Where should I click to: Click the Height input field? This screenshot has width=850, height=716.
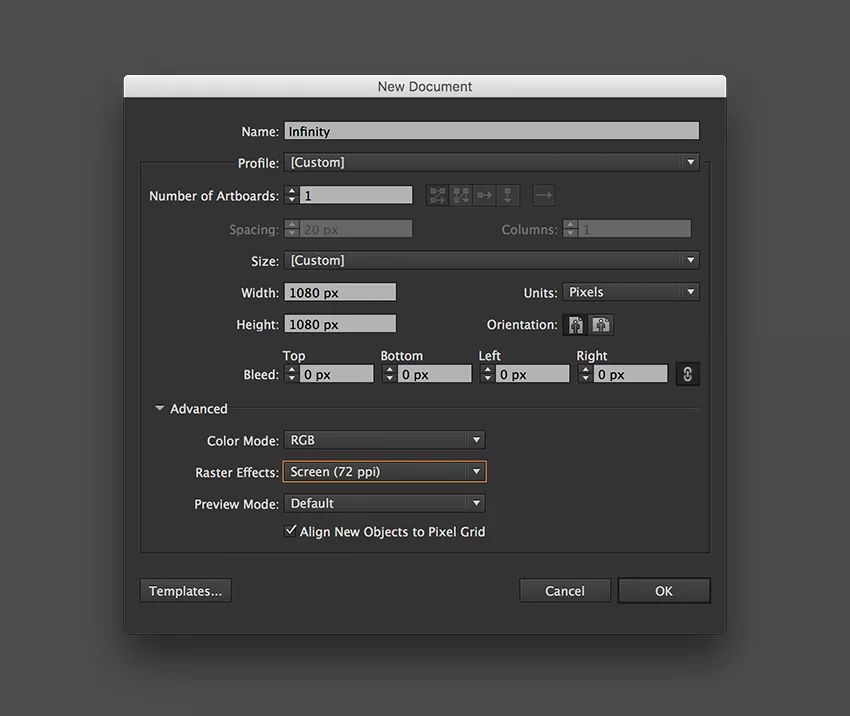click(x=340, y=324)
